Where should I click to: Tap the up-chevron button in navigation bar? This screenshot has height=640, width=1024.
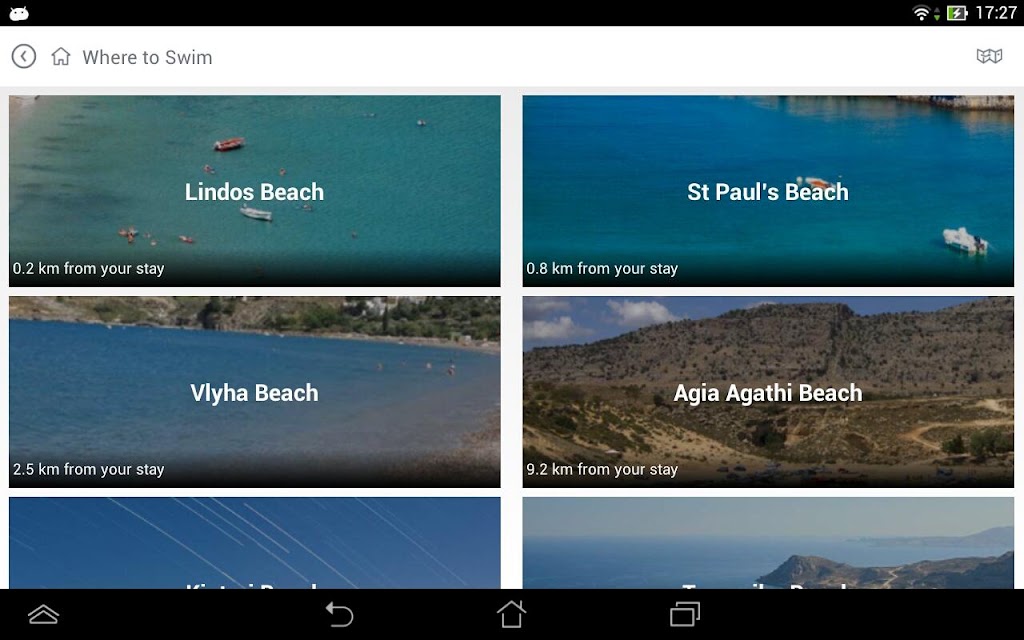click(x=43, y=615)
